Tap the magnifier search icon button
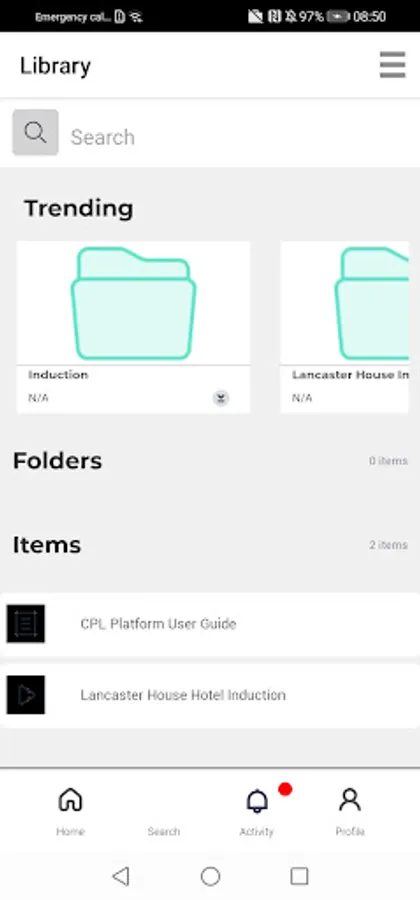The height and width of the screenshot is (900, 420). pyautogui.click(x=36, y=133)
